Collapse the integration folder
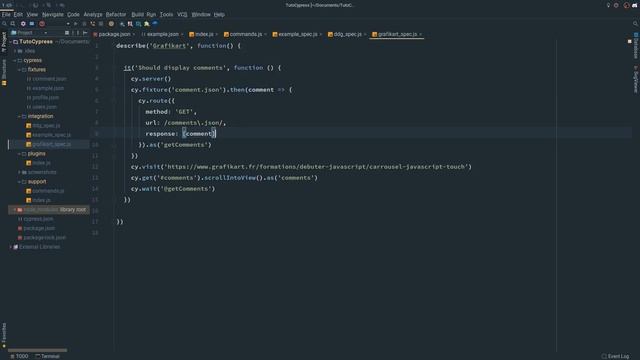Screen dimensions: 640x360 (x=19, y=116)
